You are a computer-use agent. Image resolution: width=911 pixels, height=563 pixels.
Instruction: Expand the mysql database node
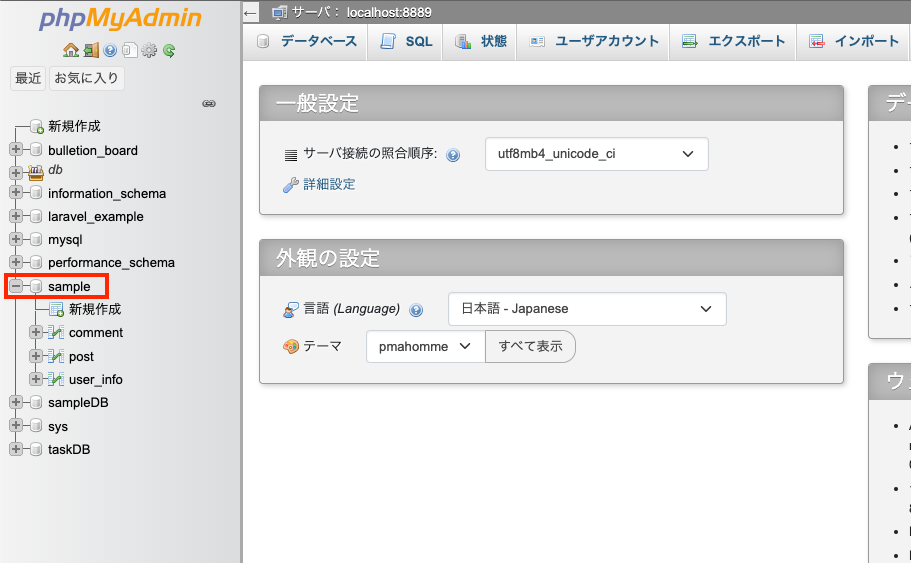tap(16, 239)
